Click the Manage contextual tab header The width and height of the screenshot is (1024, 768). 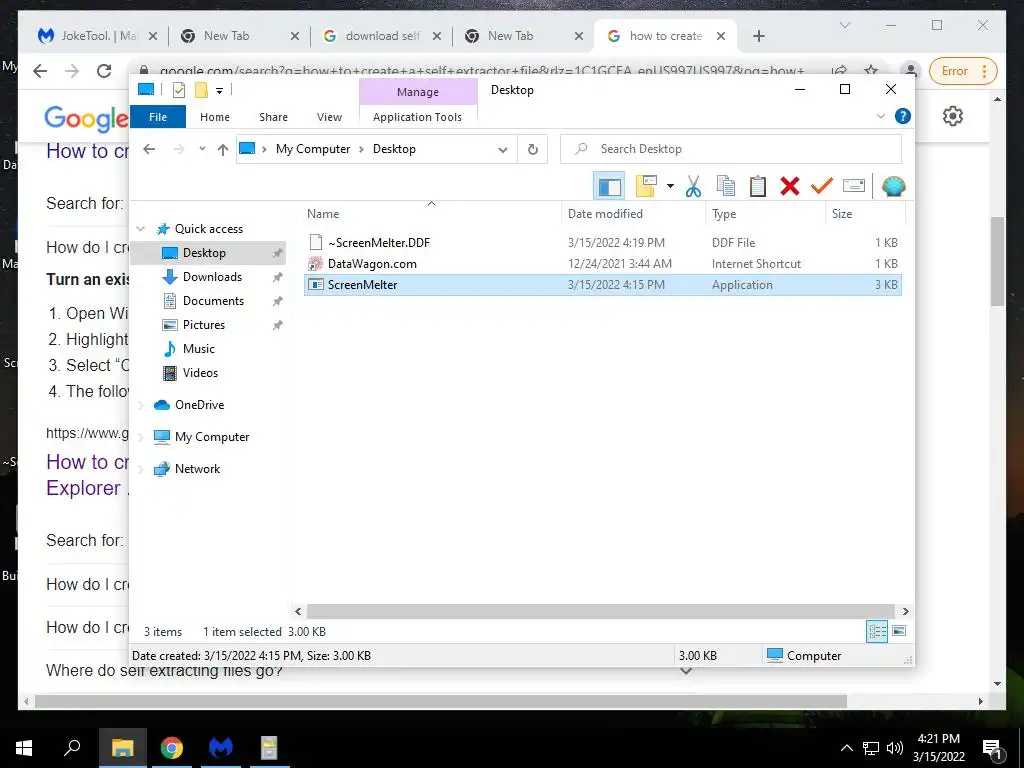(418, 92)
